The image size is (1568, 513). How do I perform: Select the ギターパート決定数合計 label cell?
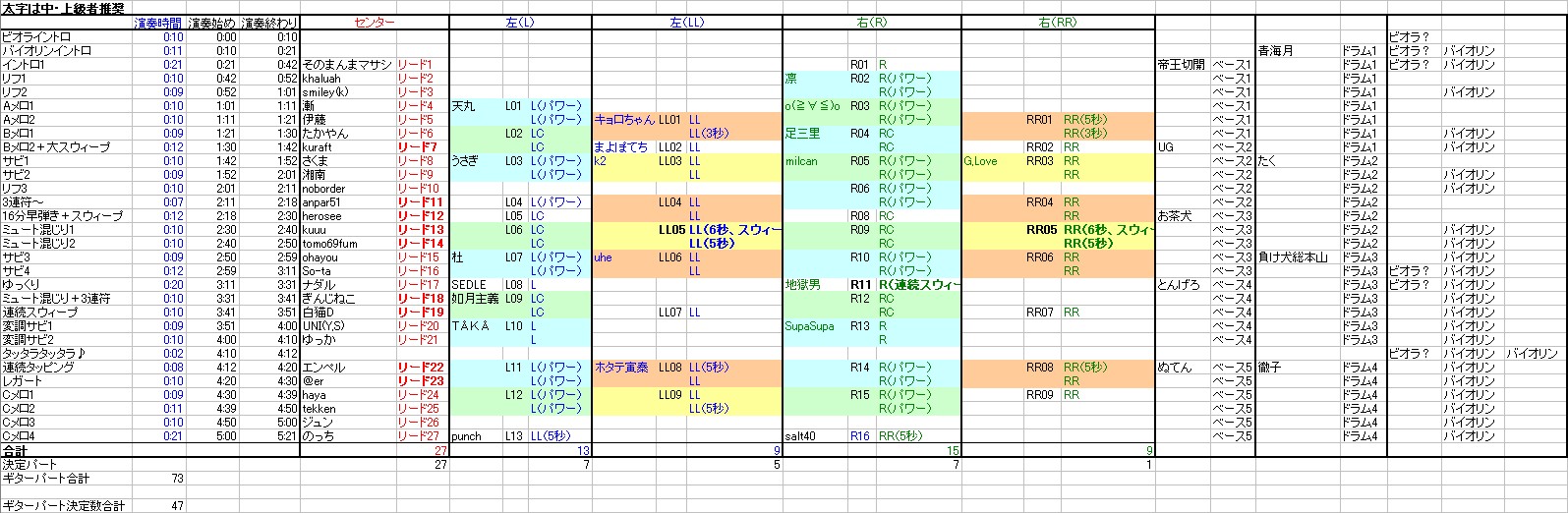67,505
